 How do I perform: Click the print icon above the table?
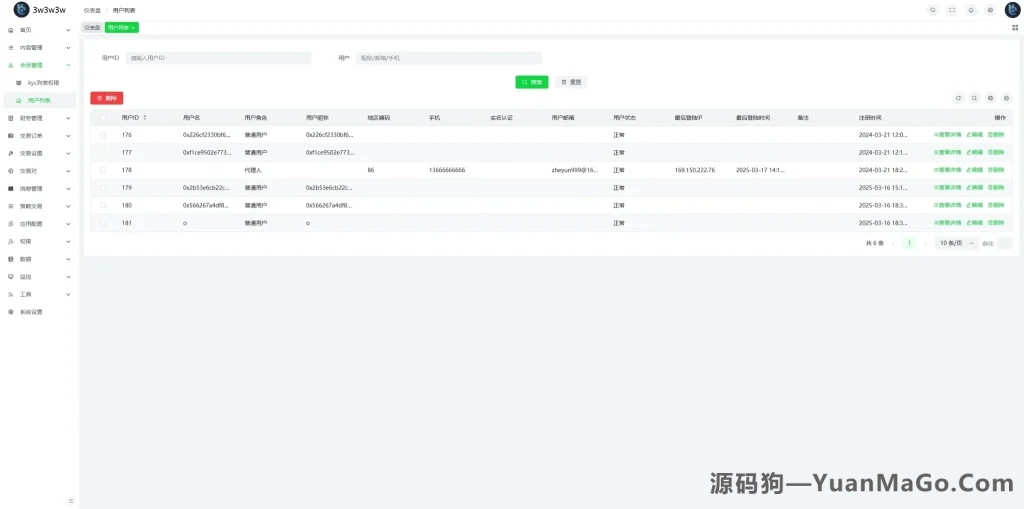coord(991,98)
